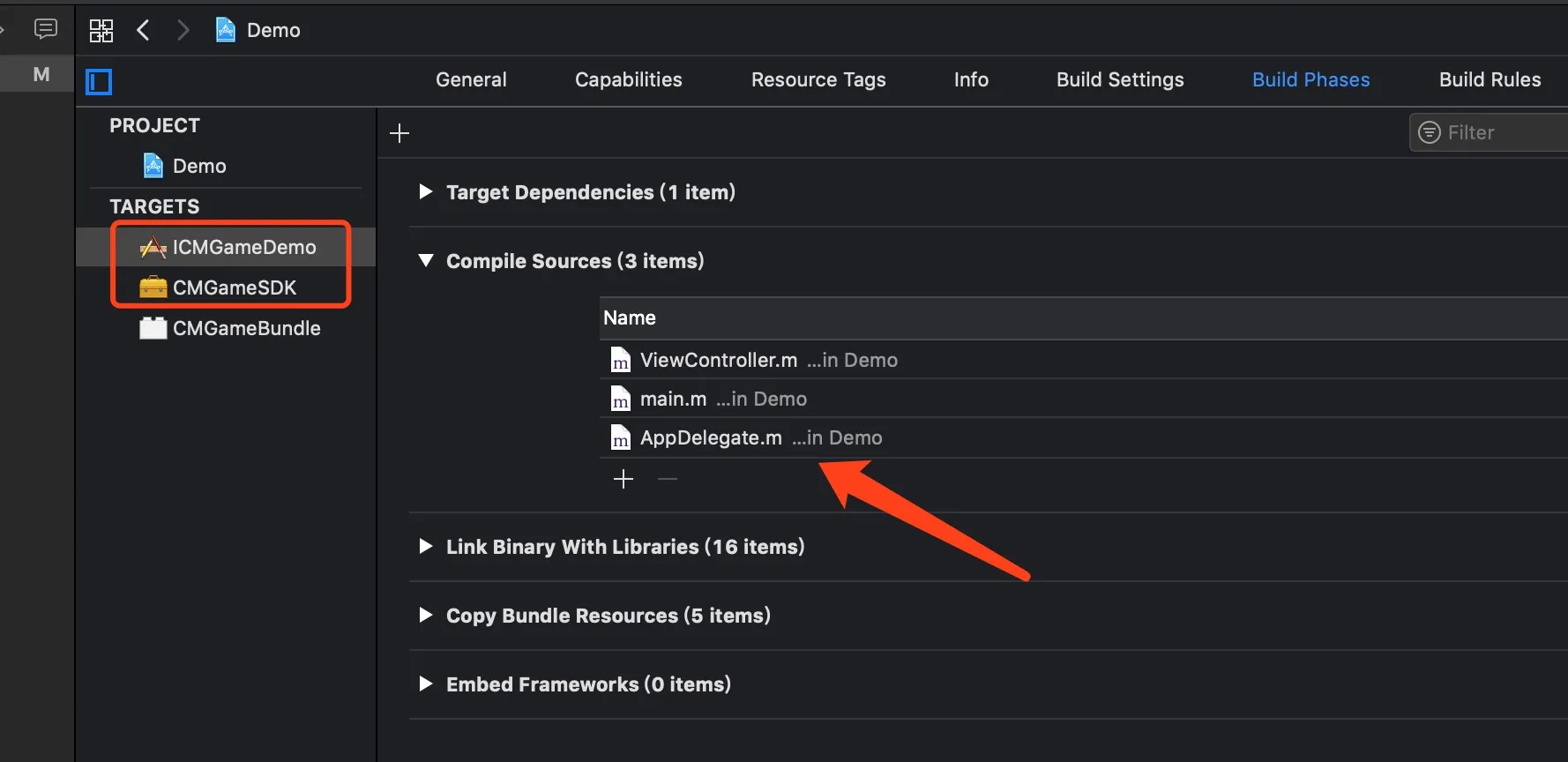The image size is (1568, 762).
Task: Open the Resource Tags tab
Action: click(818, 79)
